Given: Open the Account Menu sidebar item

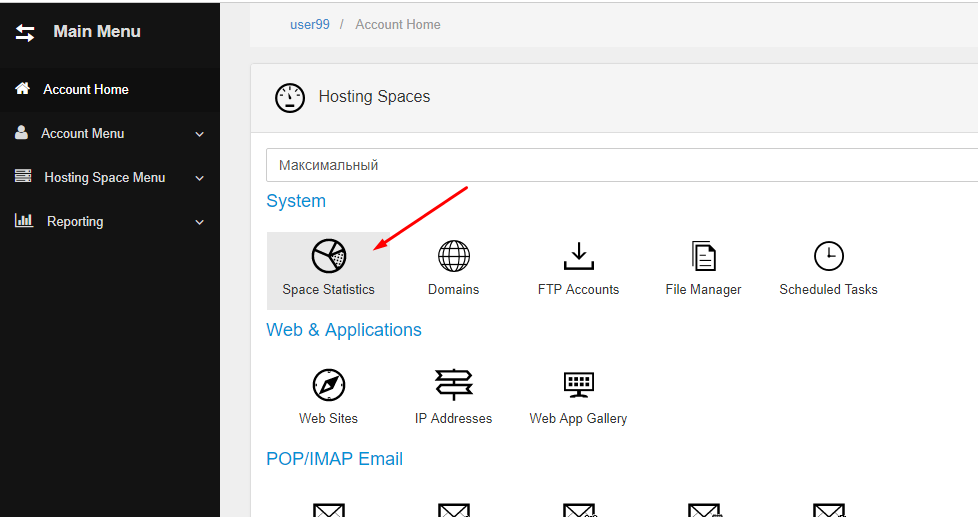Looking at the screenshot, I should 110,133.
